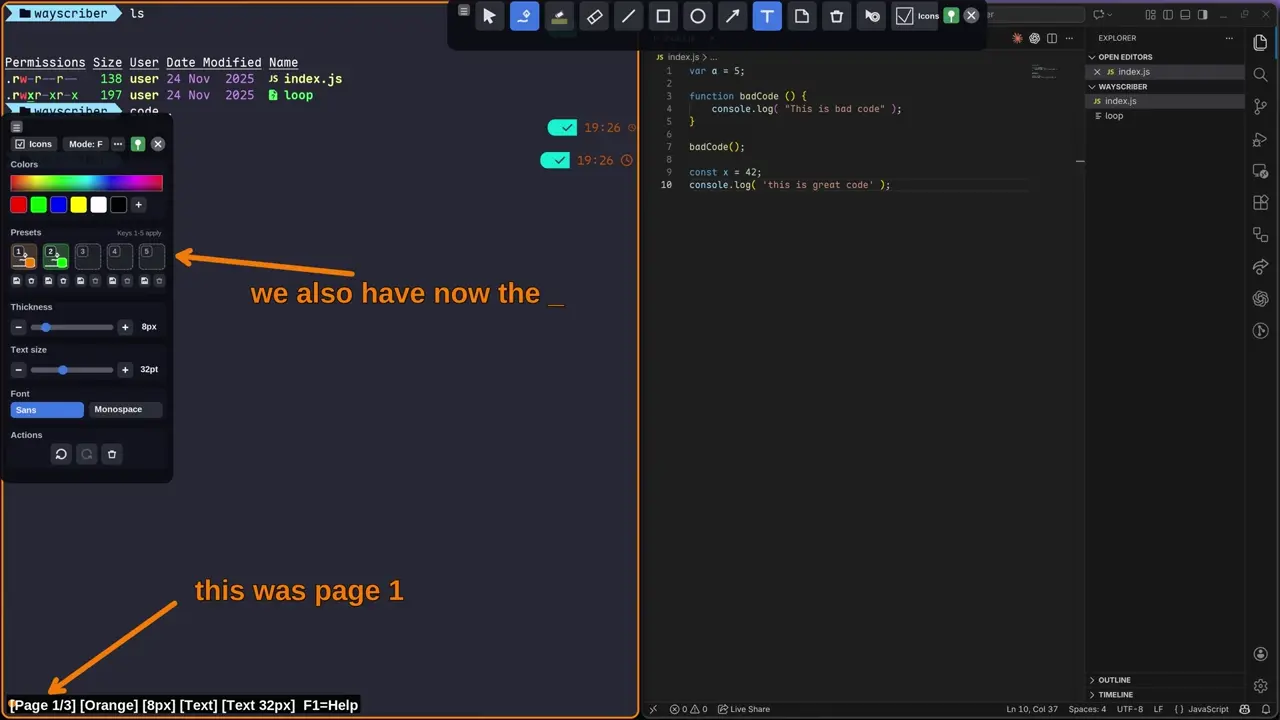Viewport: 1280px width, 720px height.
Task: Apply preset 2 green pen
Action: [x=56, y=257]
